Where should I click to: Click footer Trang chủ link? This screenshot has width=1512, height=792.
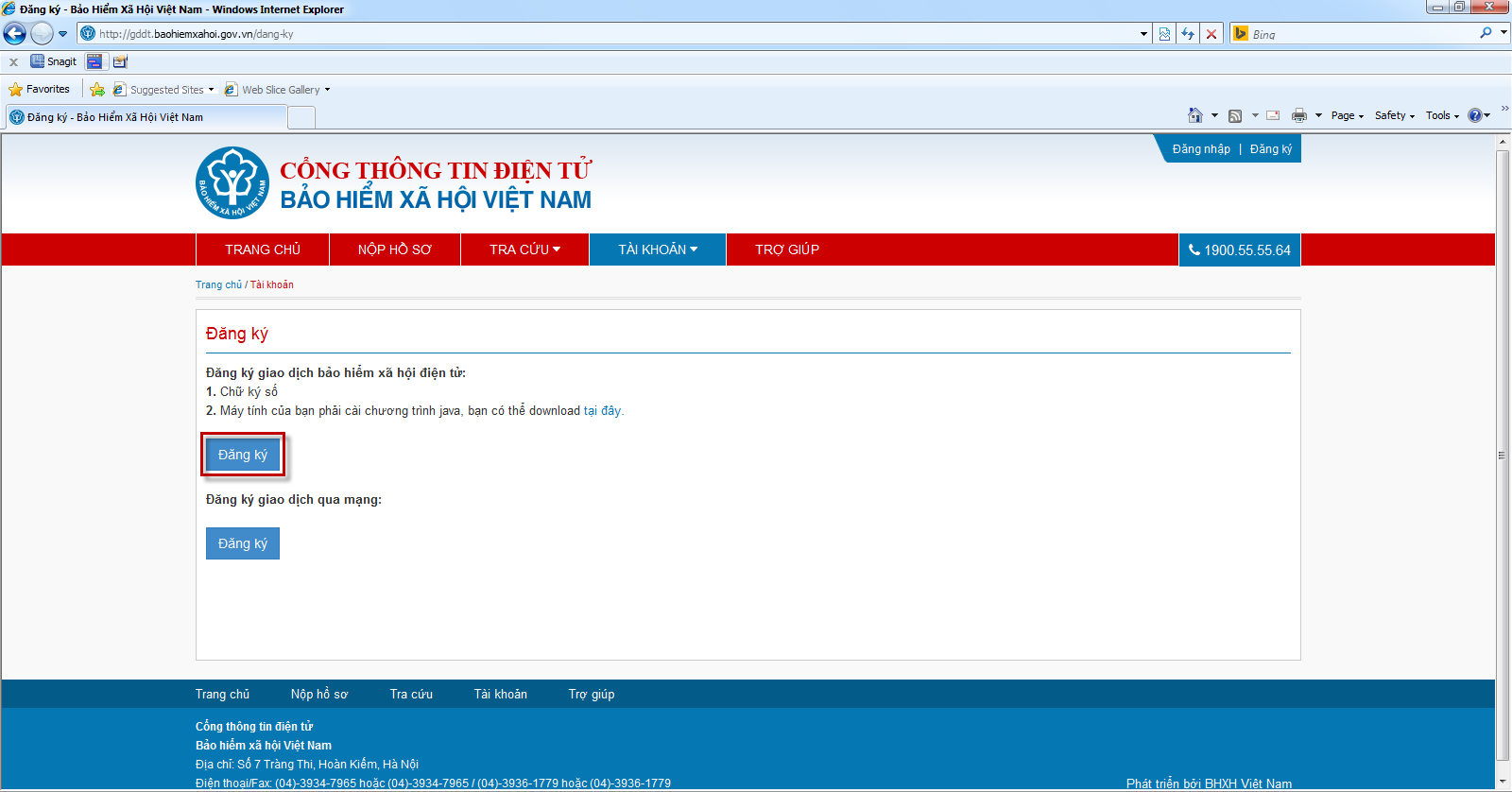(x=222, y=694)
